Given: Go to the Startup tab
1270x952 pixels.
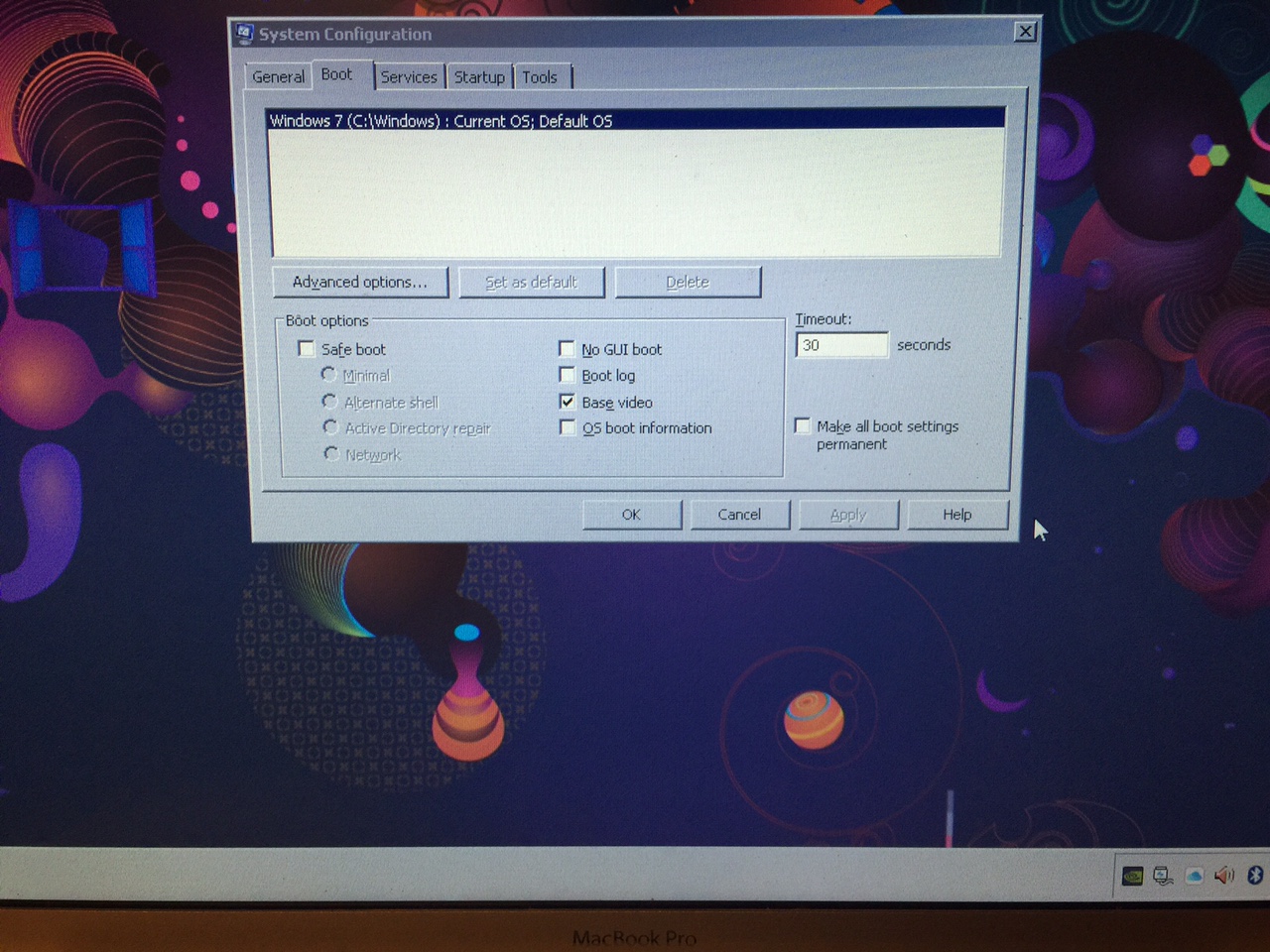Looking at the screenshot, I should (479, 76).
